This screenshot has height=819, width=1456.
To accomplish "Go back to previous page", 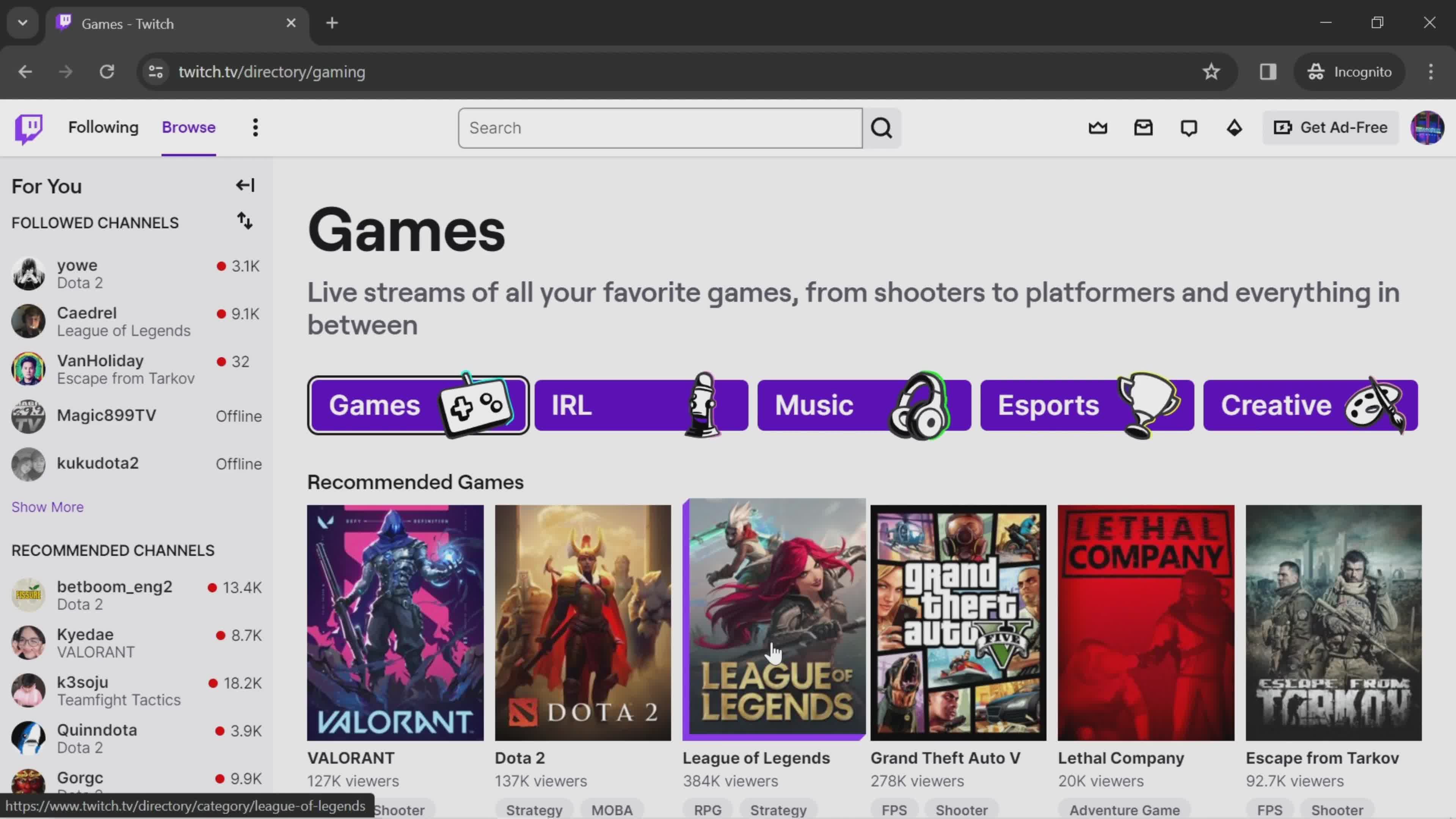I will 25,72.
